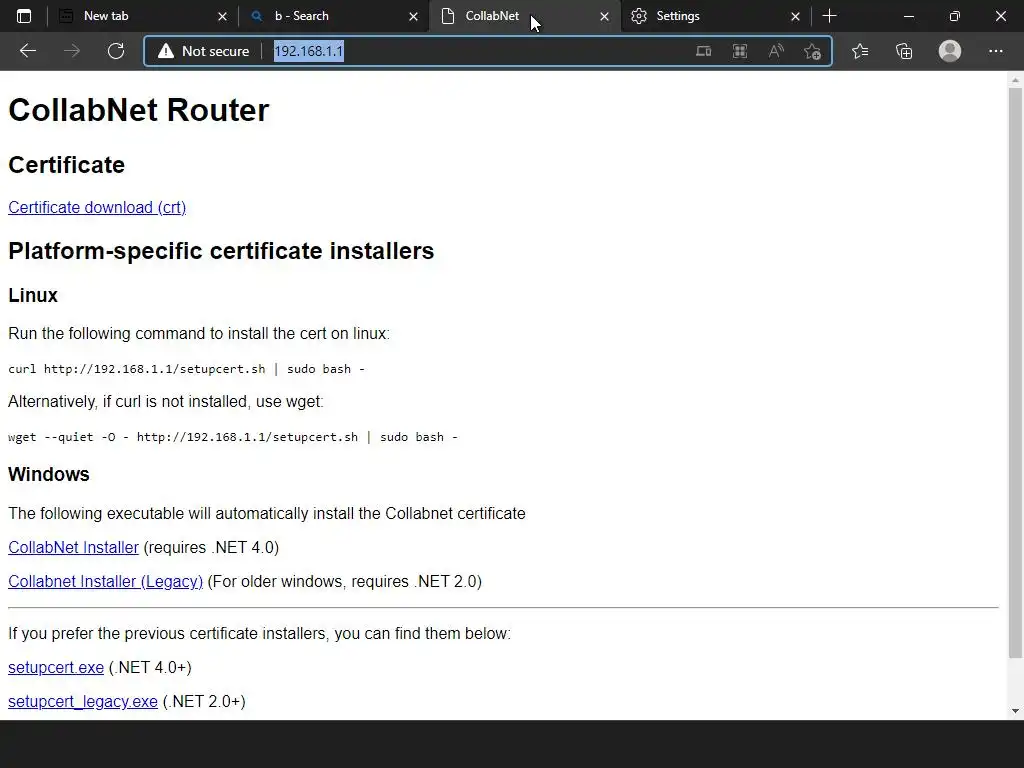Switch to the b - Search tab
The height and width of the screenshot is (768, 1024).
click(x=333, y=16)
